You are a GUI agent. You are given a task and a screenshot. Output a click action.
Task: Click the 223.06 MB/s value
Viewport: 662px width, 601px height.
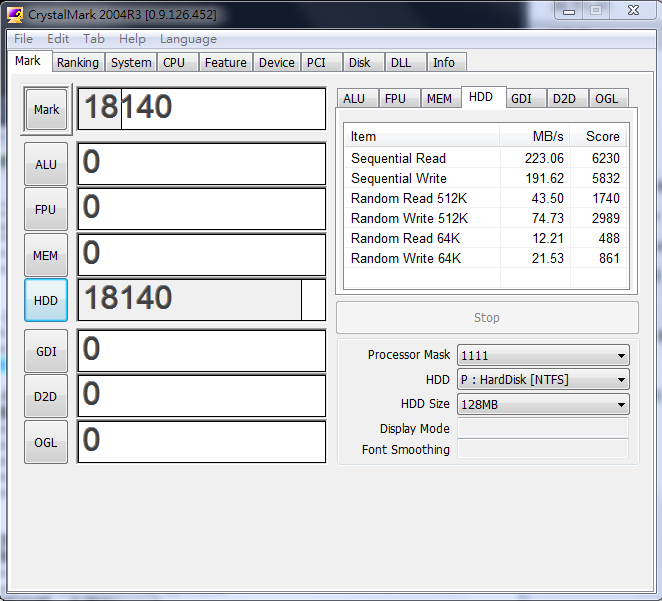coord(544,158)
